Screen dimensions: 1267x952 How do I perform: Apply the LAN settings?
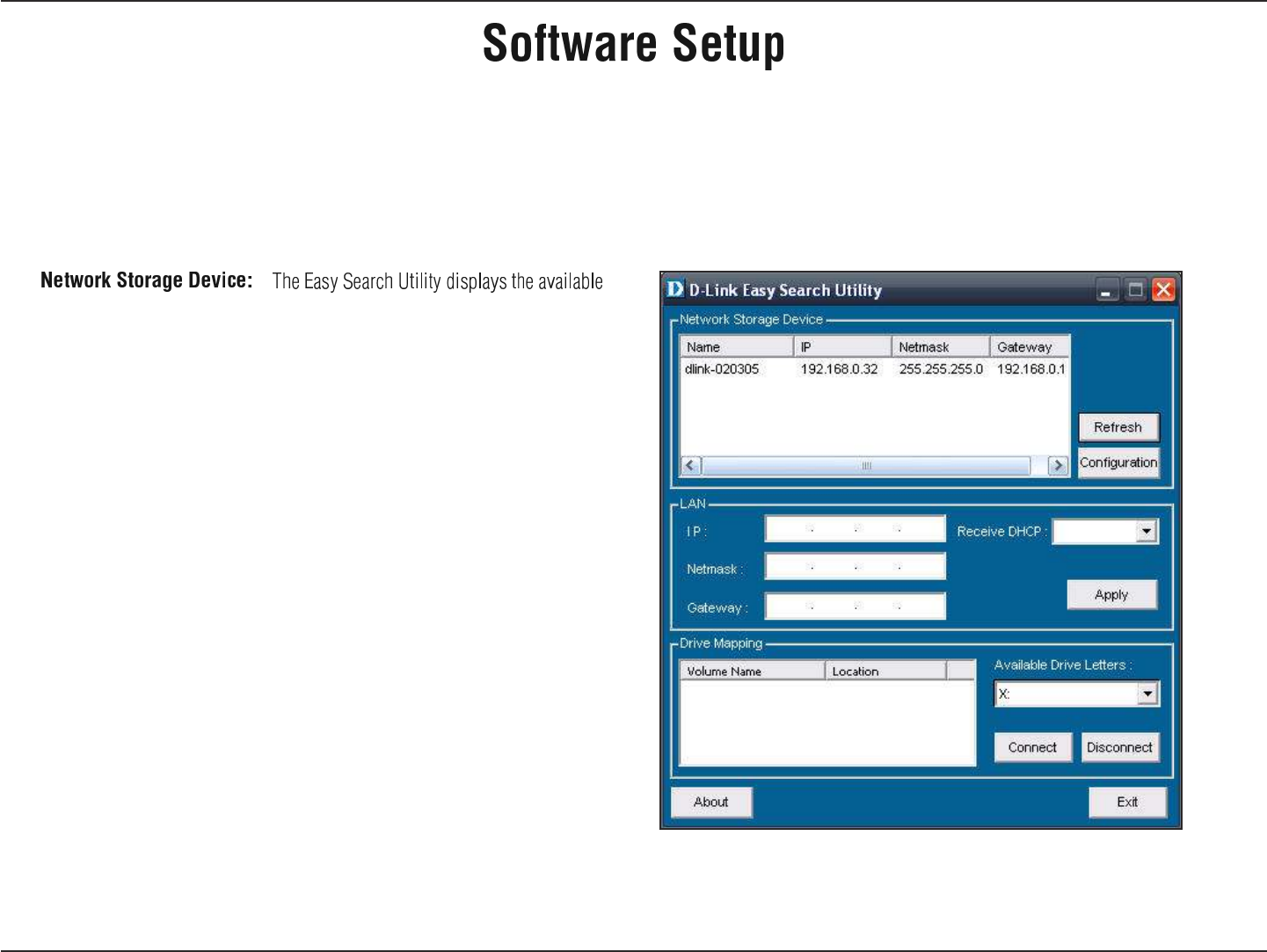1111,595
